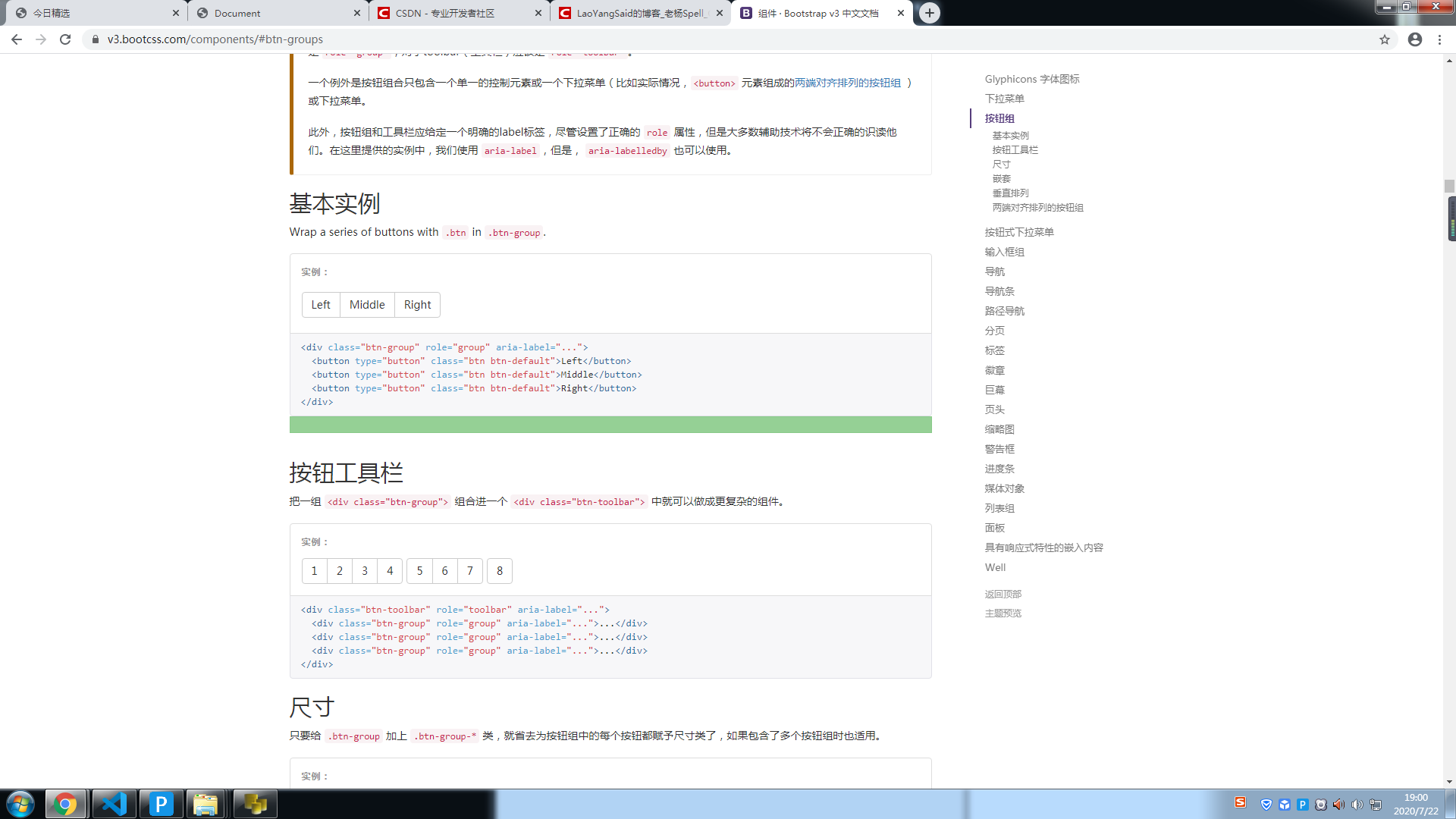Open the Chrome browser profile avatar
This screenshot has width=1456, height=819.
click(x=1414, y=39)
